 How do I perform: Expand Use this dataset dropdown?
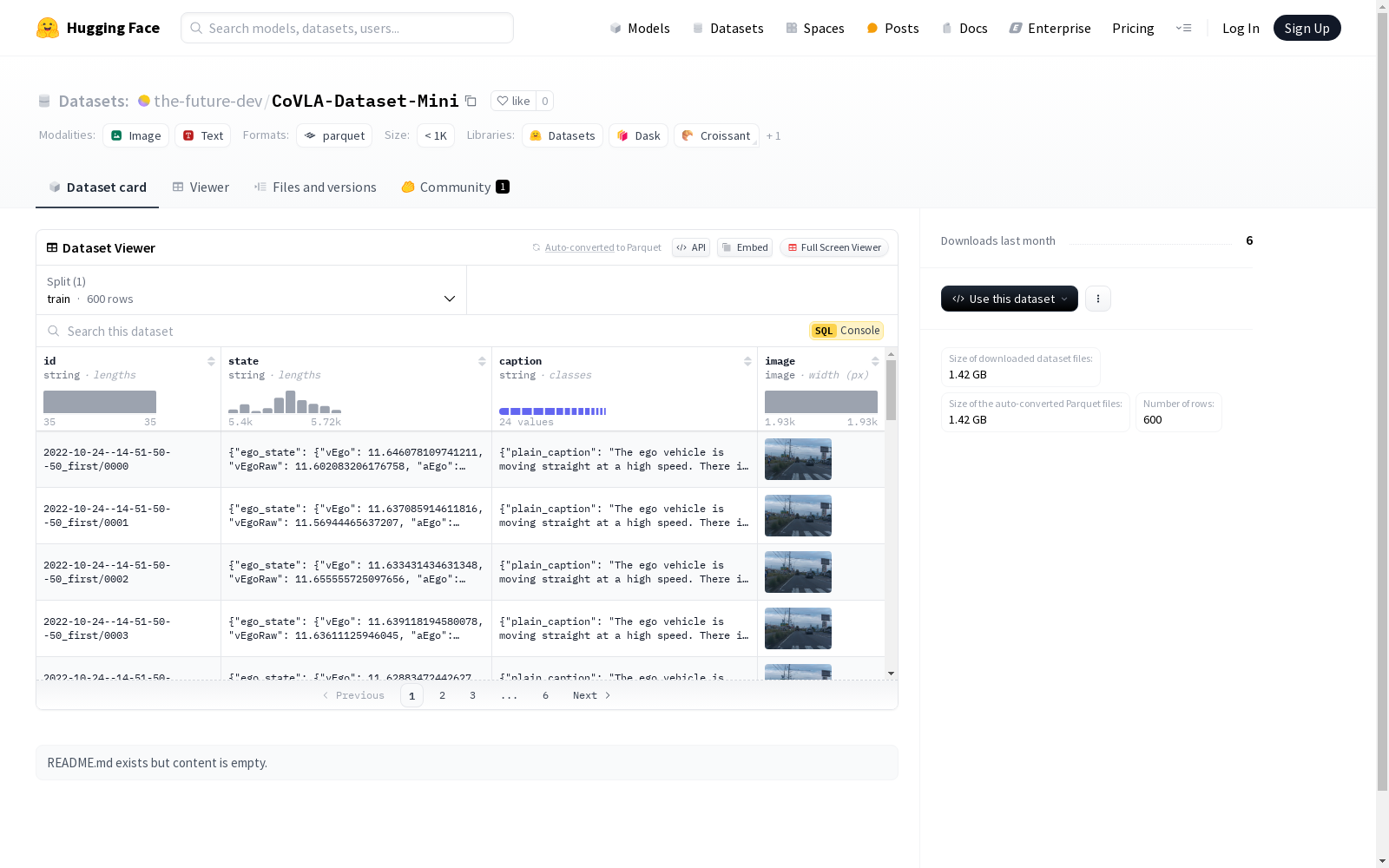pyautogui.click(x=1010, y=299)
